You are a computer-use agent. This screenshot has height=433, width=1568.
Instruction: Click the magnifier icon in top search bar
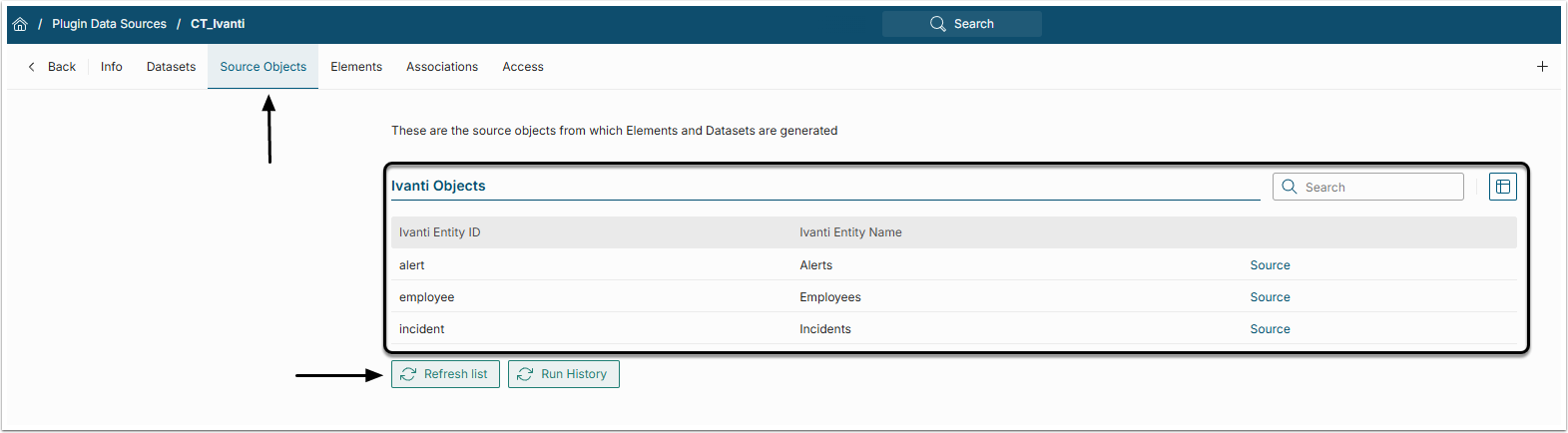tap(937, 24)
